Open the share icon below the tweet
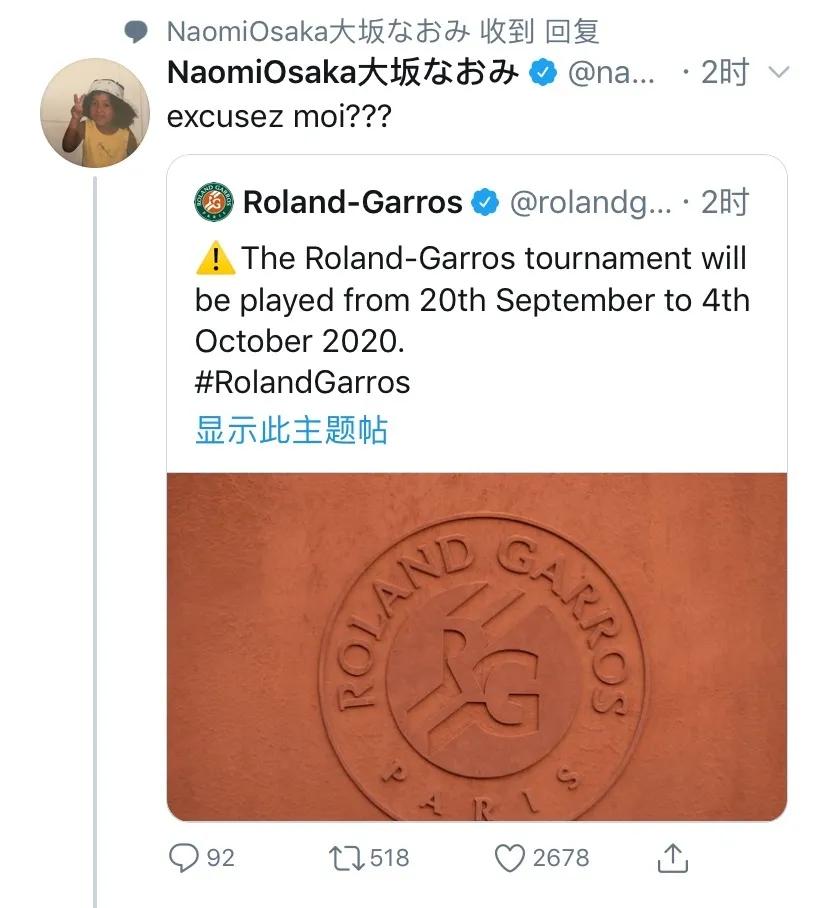Image resolution: width=828 pixels, height=908 pixels. (672, 857)
